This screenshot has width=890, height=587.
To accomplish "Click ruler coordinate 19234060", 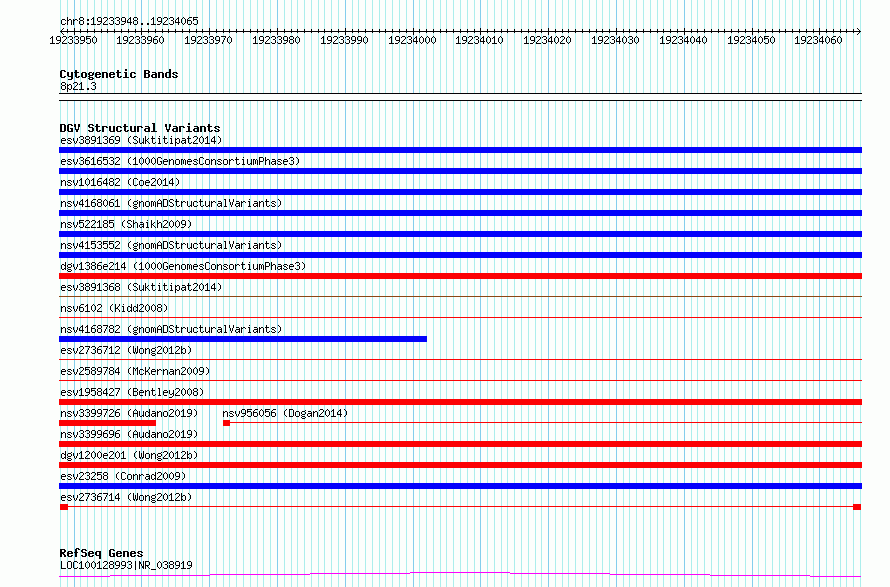I will 818,40.
